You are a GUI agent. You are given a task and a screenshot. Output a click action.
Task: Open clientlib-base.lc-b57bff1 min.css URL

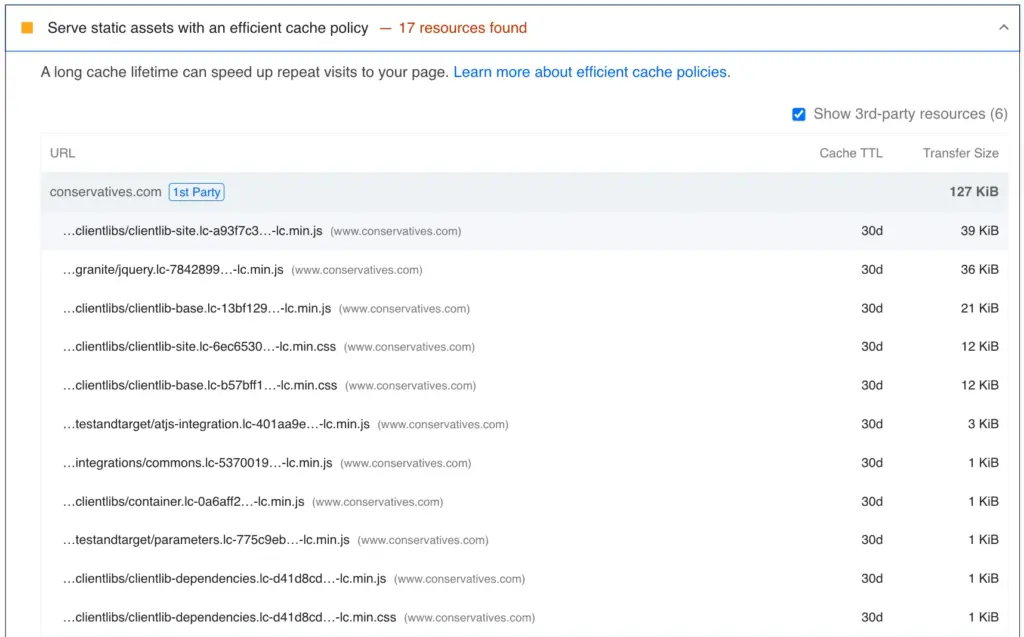click(200, 385)
